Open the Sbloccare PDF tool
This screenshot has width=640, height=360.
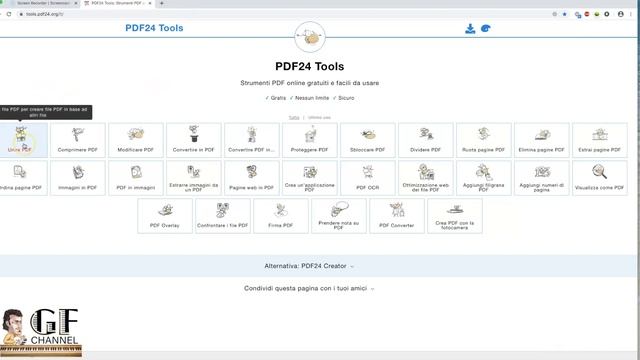[367, 140]
